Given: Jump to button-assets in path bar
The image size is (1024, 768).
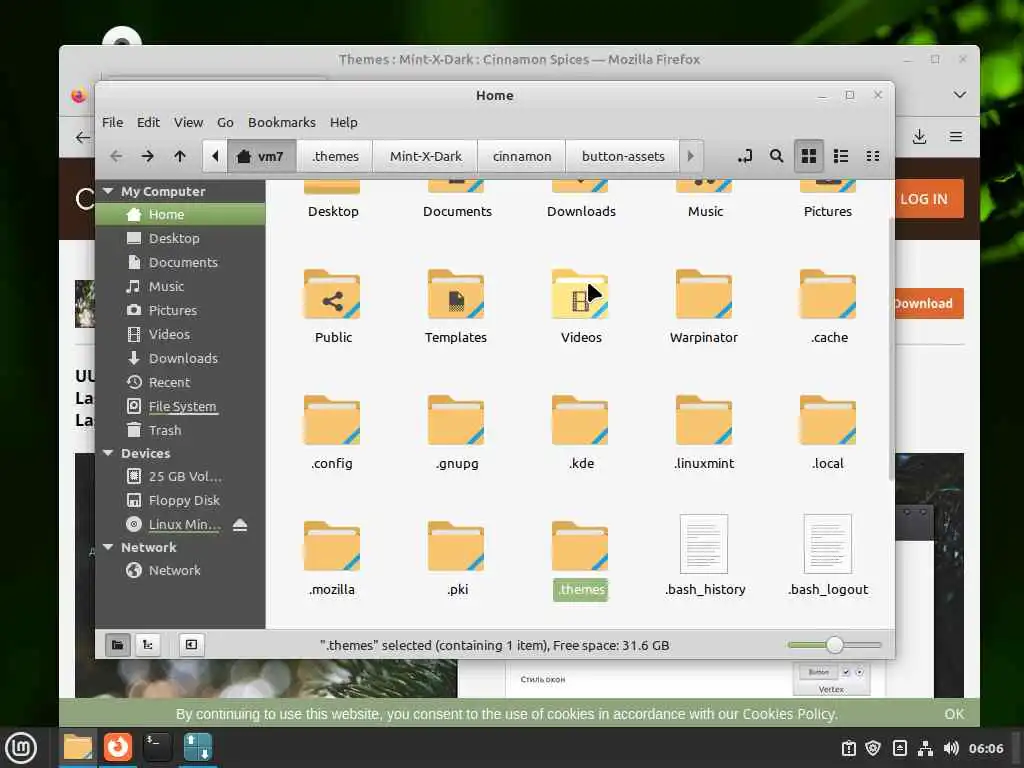Looking at the screenshot, I should (623, 156).
